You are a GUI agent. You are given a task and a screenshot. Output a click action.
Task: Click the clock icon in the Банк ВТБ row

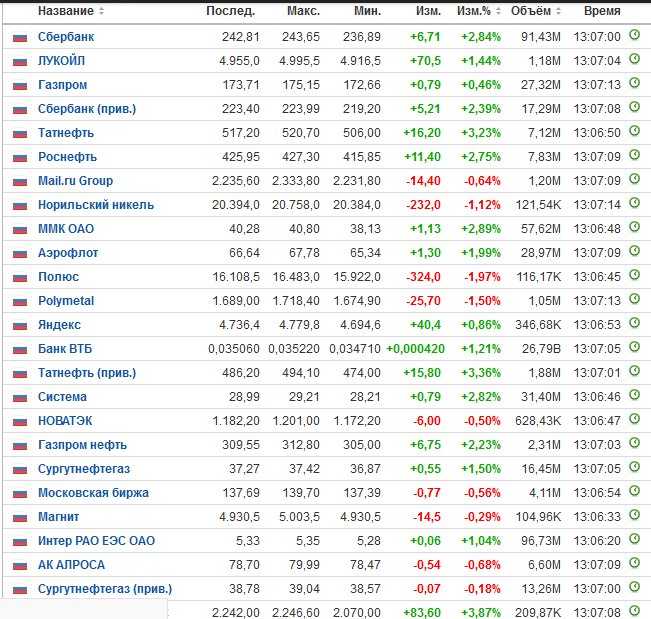tap(634, 347)
